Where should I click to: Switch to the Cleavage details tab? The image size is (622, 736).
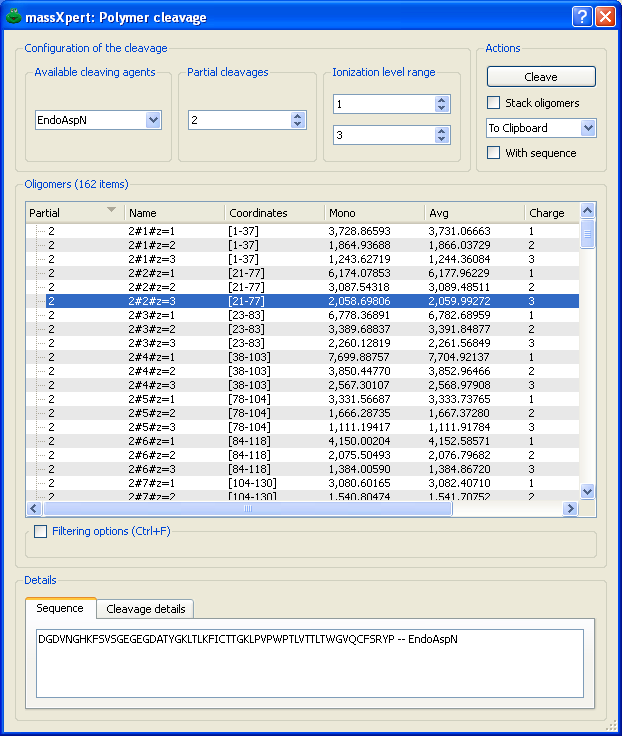tap(145, 609)
